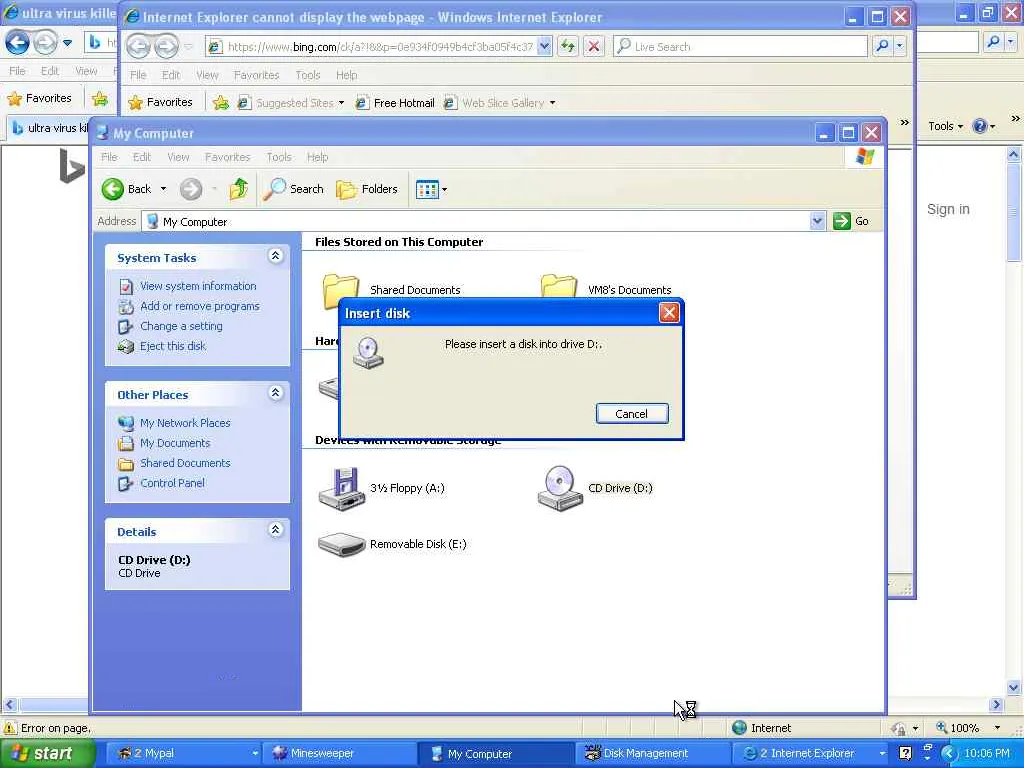Open File menu in My Computer
1024x768 pixels.
109,157
